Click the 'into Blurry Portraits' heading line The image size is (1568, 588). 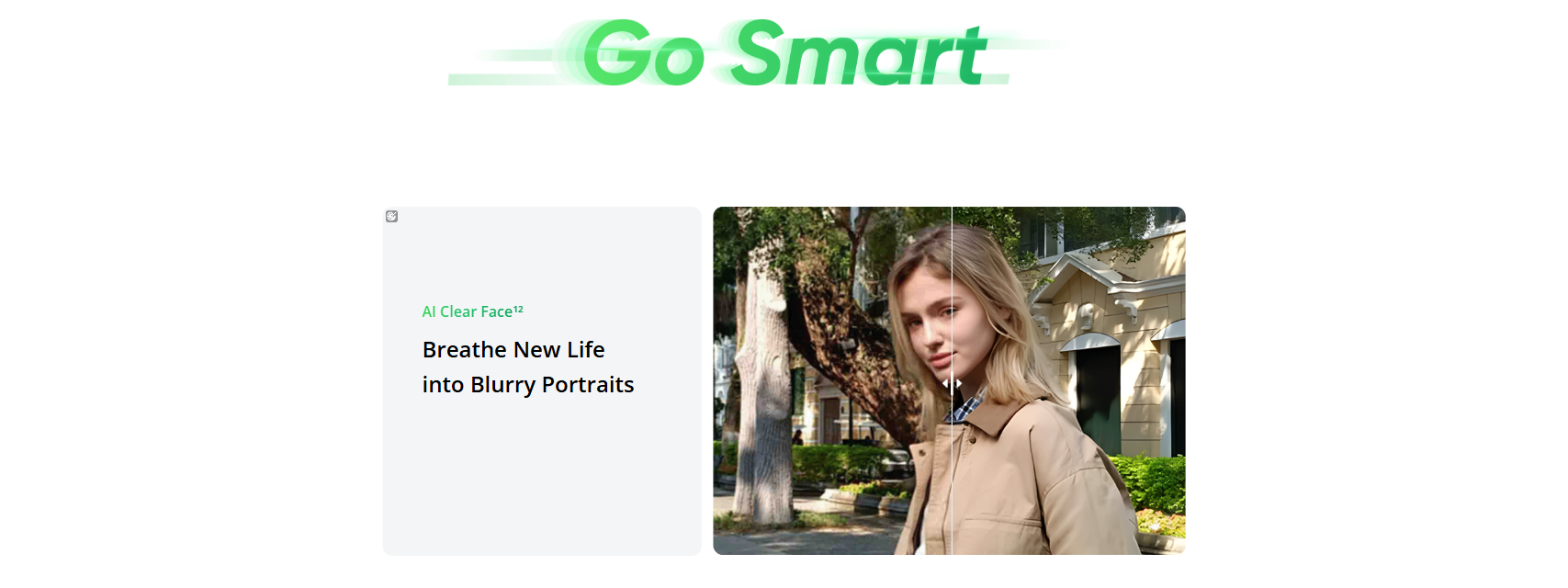pyautogui.click(x=528, y=385)
